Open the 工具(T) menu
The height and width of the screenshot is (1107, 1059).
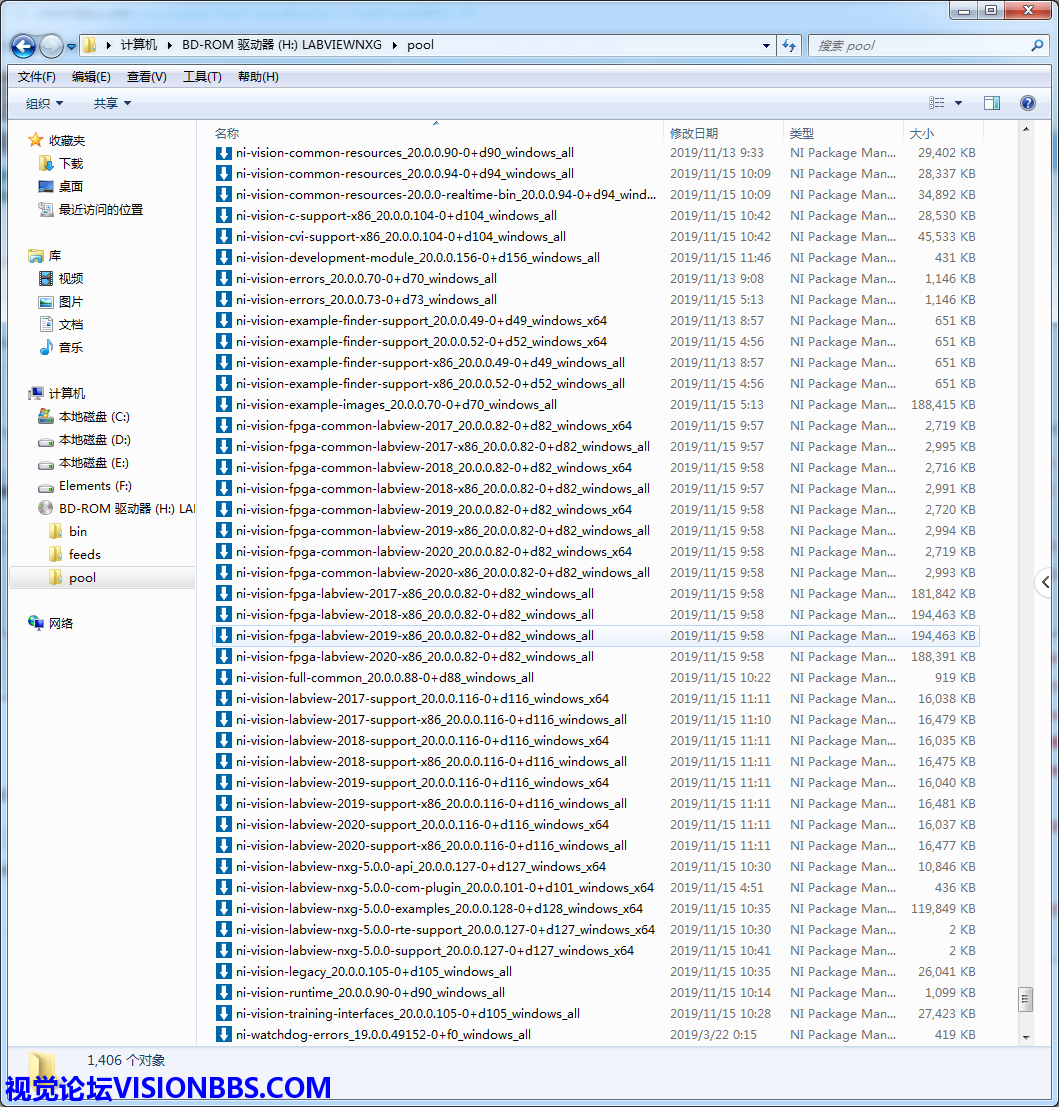point(202,77)
